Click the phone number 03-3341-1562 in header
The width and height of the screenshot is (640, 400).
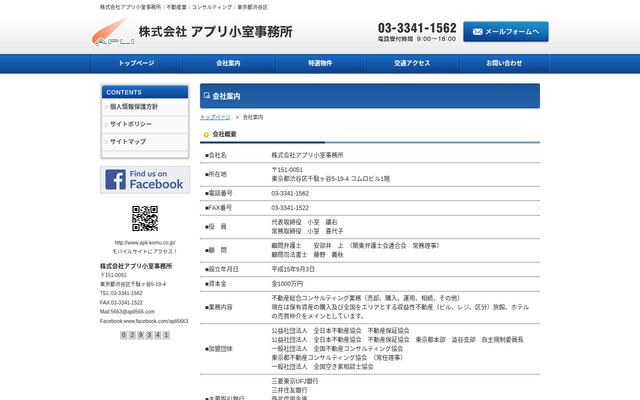[x=417, y=28]
